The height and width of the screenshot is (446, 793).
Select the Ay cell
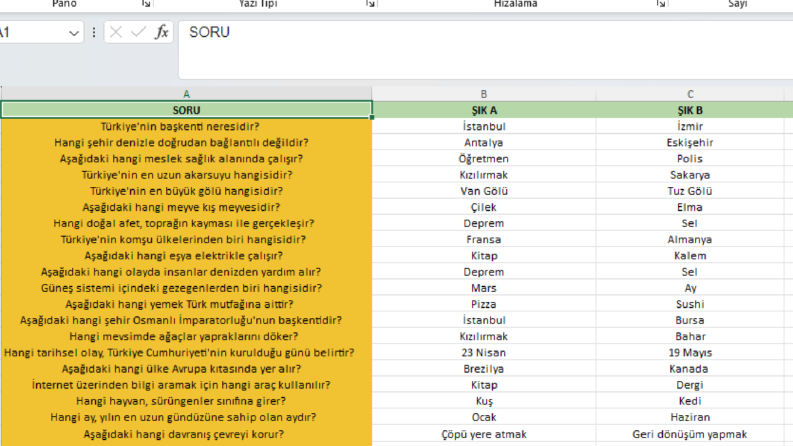[690, 288]
